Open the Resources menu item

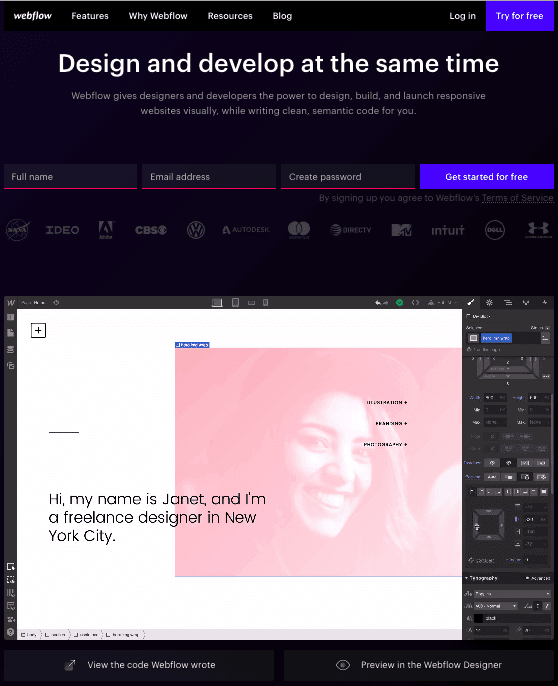tap(230, 16)
